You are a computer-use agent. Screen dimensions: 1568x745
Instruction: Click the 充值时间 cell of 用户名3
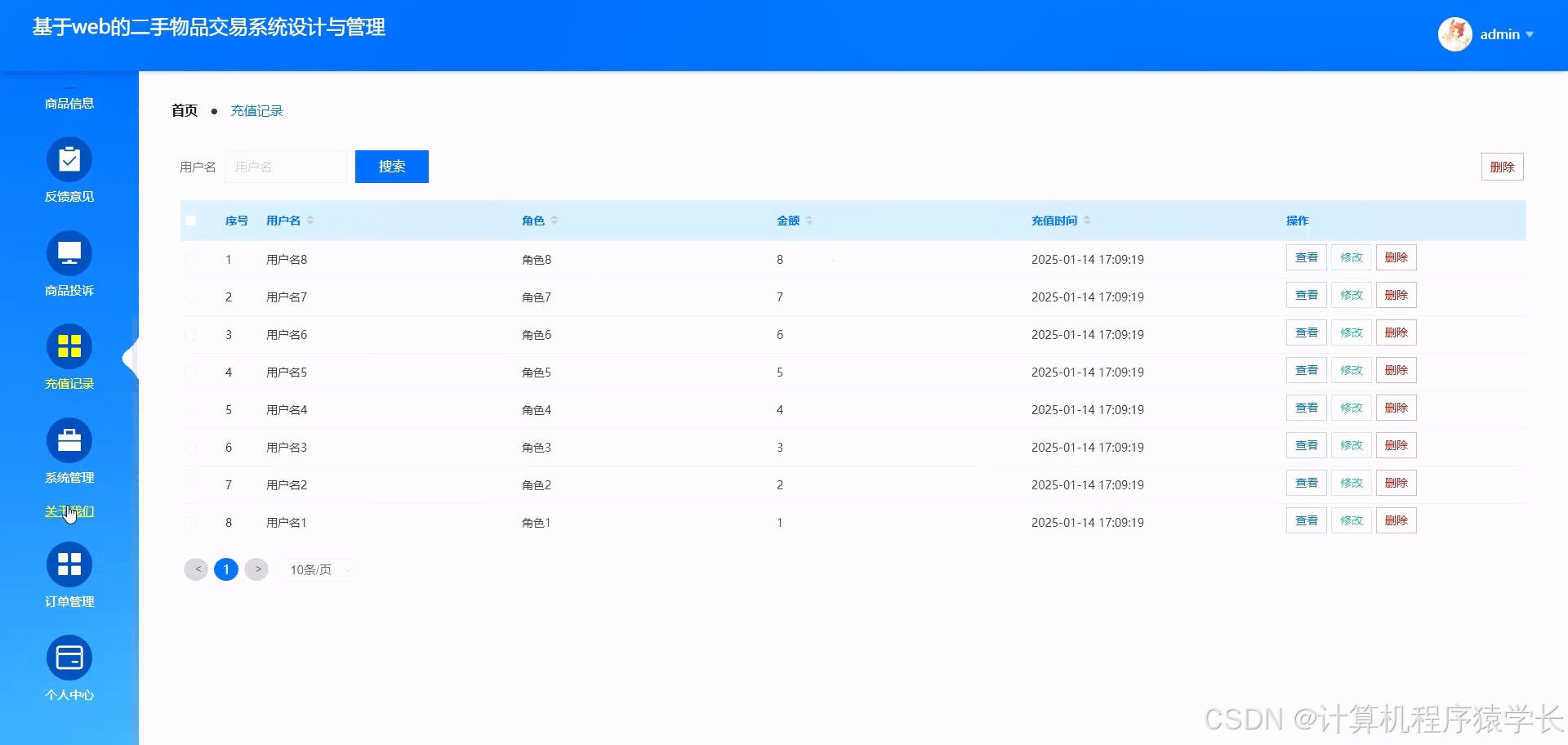(x=1087, y=448)
